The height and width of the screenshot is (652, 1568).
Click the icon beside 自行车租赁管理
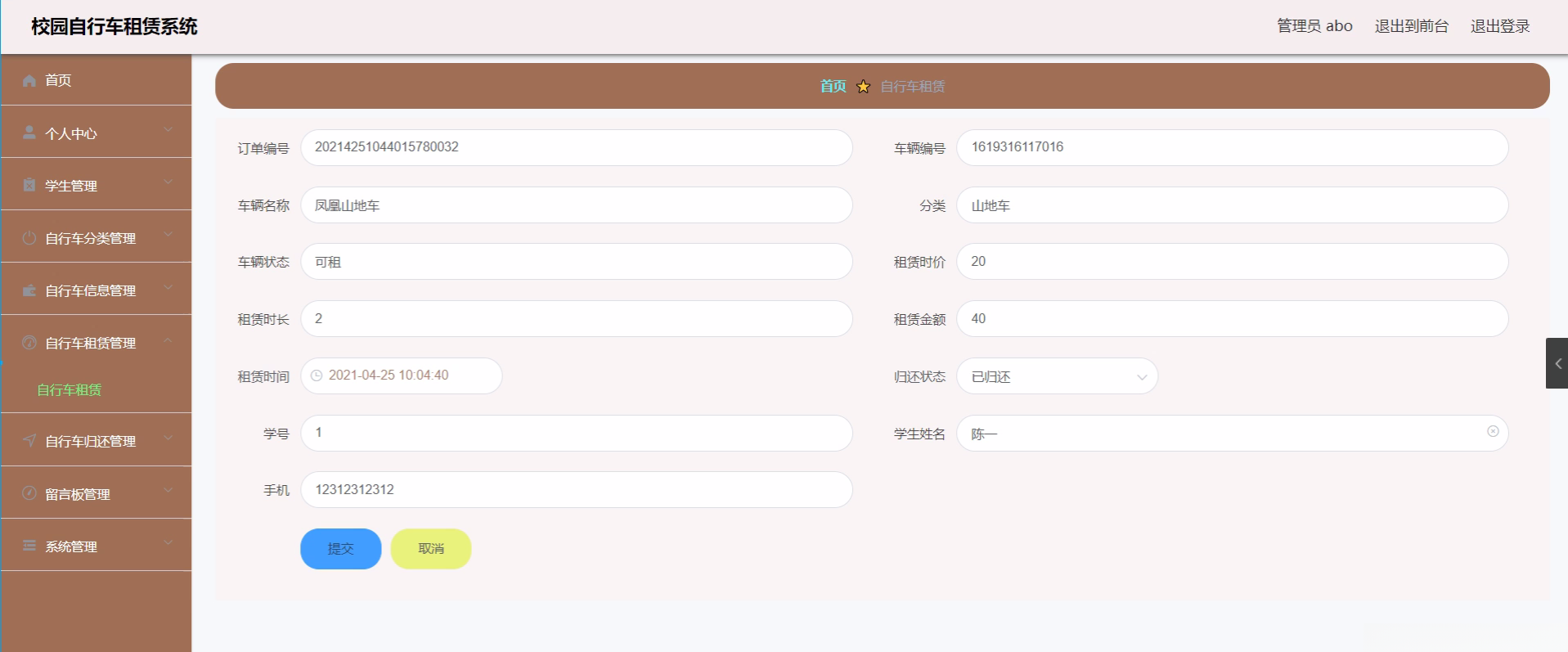coord(29,342)
